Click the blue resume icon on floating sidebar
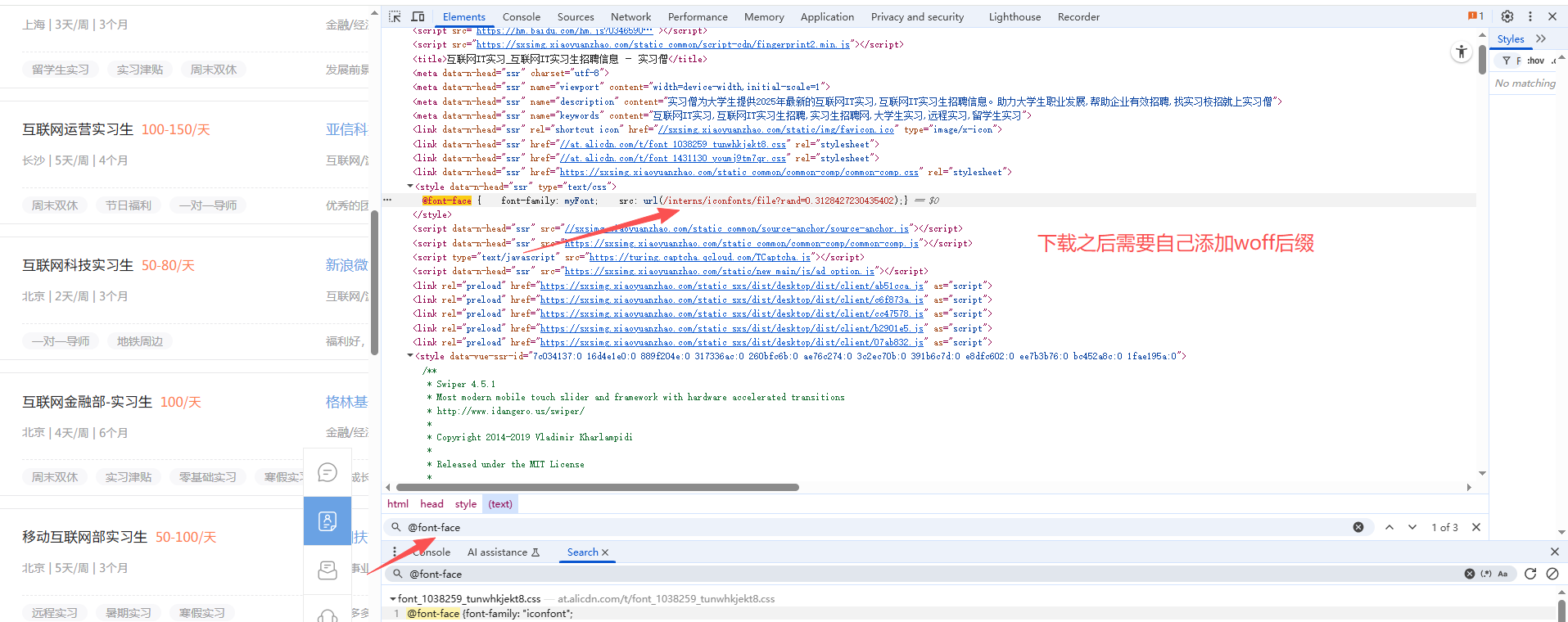 [x=328, y=521]
